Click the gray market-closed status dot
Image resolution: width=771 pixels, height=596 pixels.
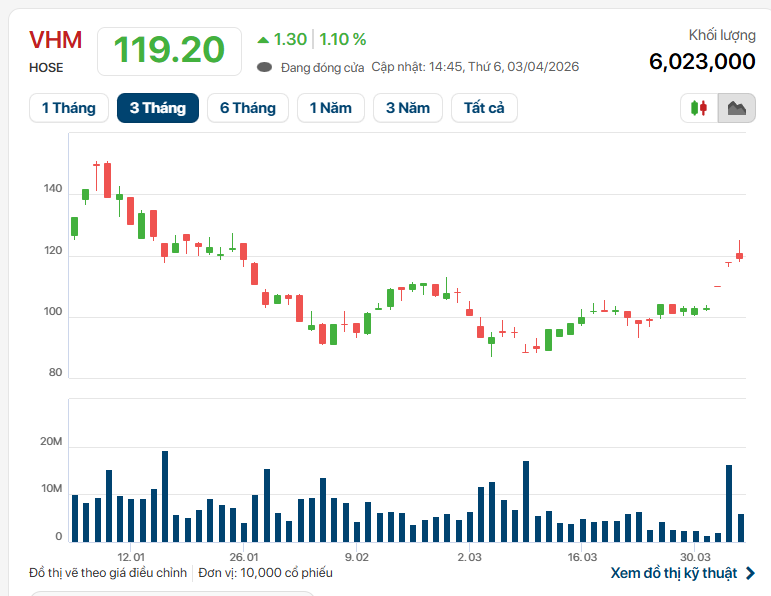tap(264, 67)
